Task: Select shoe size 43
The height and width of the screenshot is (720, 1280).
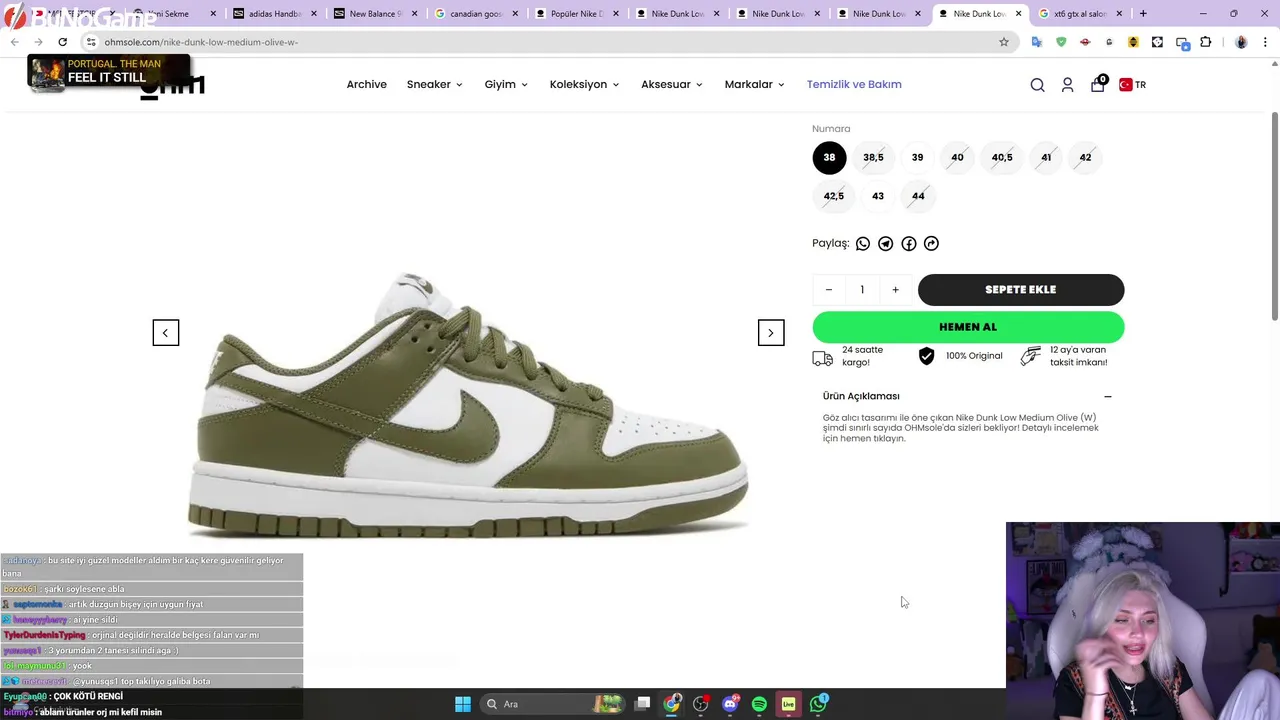Action: click(878, 196)
